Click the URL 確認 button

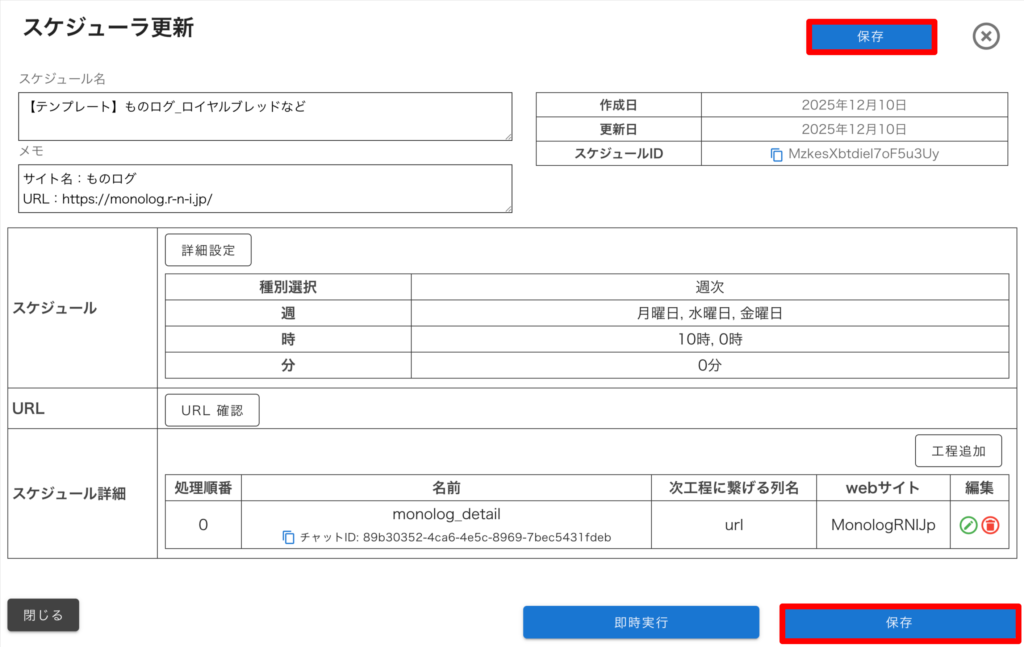pyautogui.click(x=212, y=410)
